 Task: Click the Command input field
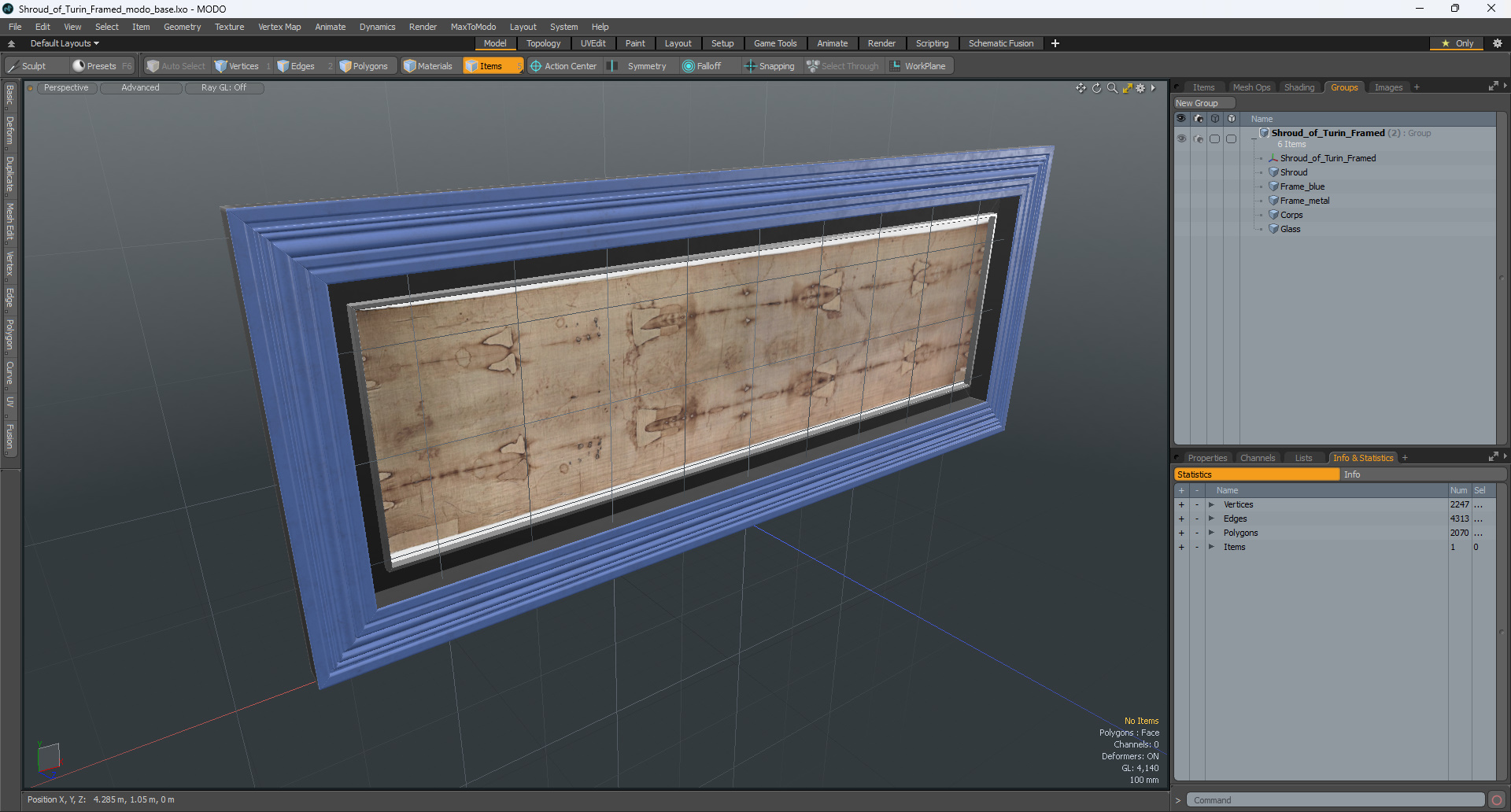tap(1335, 800)
